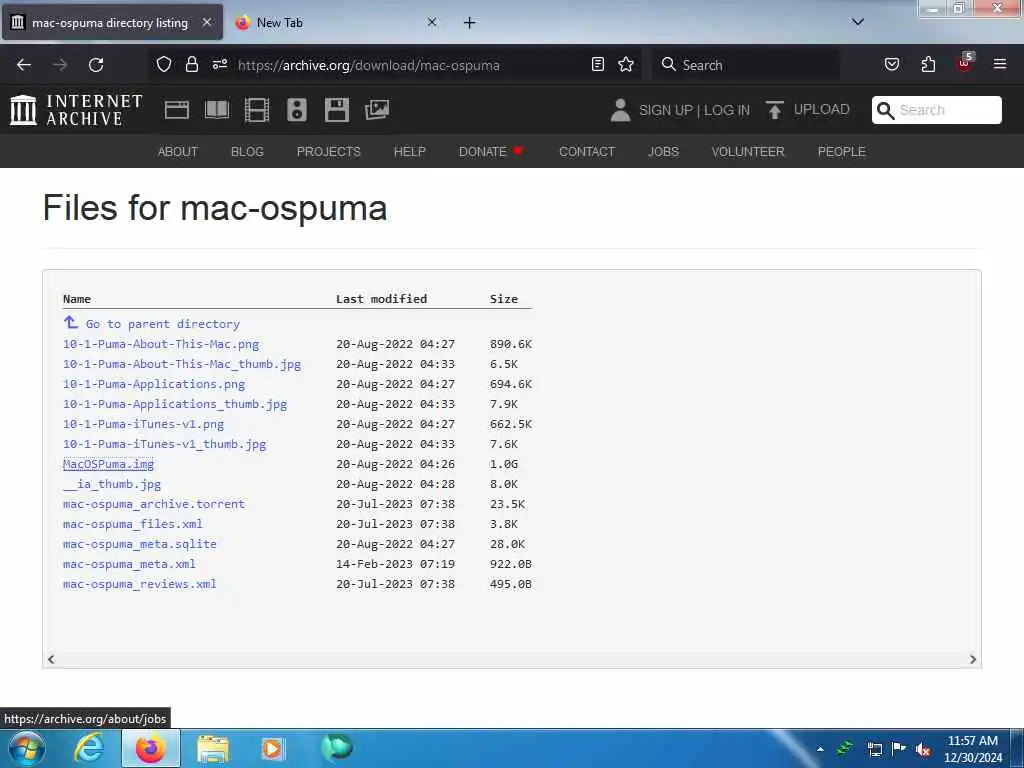The width and height of the screenshot is (1024, 768).
Task: Click the upload arrow icon
Action: (775, 110)
